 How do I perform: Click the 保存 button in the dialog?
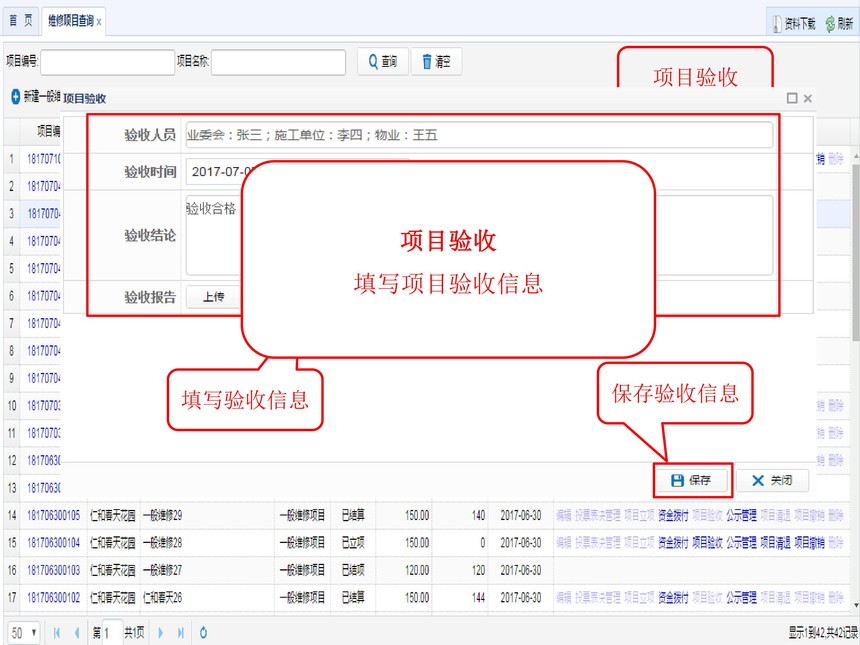click(x=691, y=480)
